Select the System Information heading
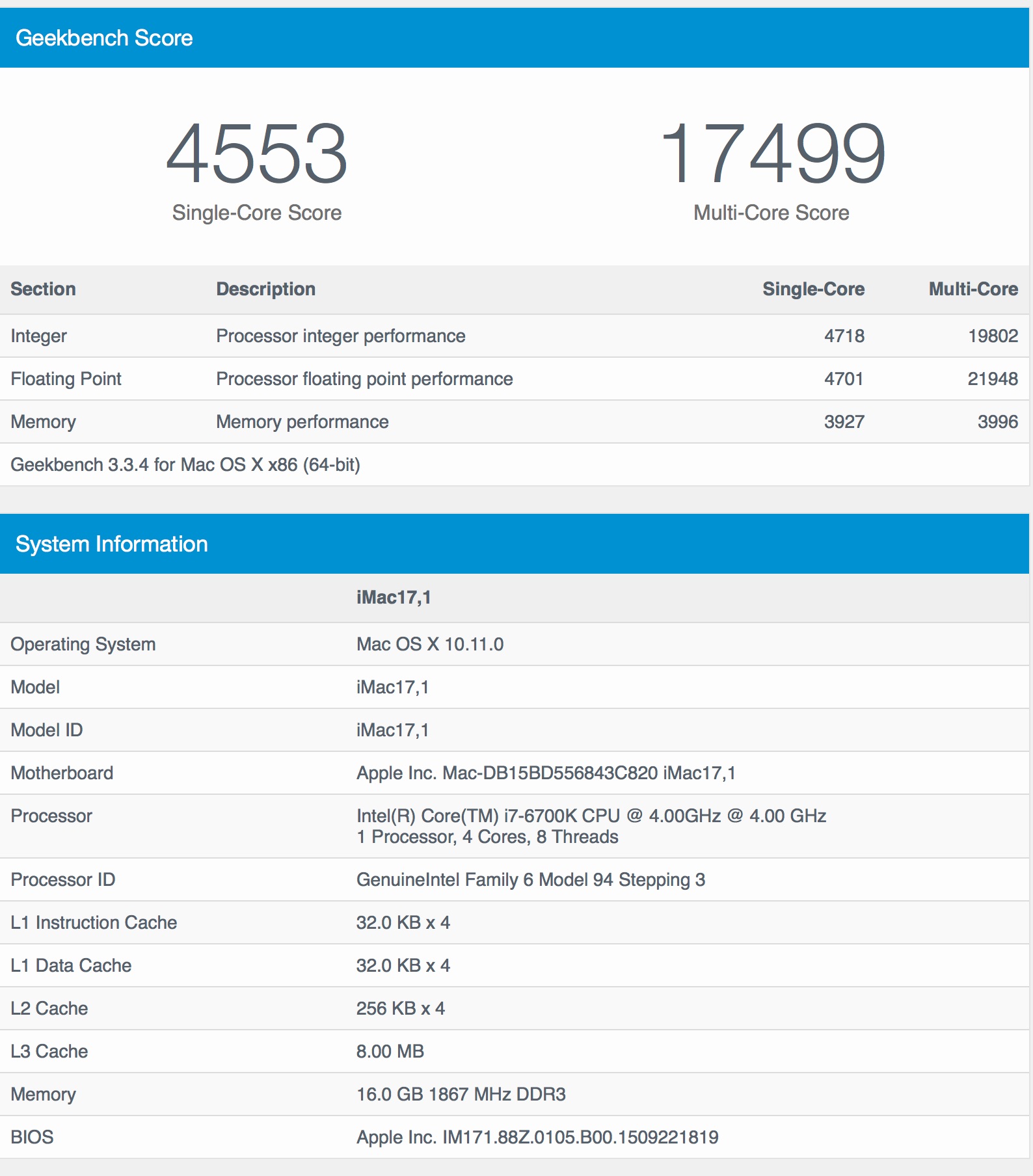This screenshot has height=1176, width=1033. pyautogui.click(x=112, y=544)
